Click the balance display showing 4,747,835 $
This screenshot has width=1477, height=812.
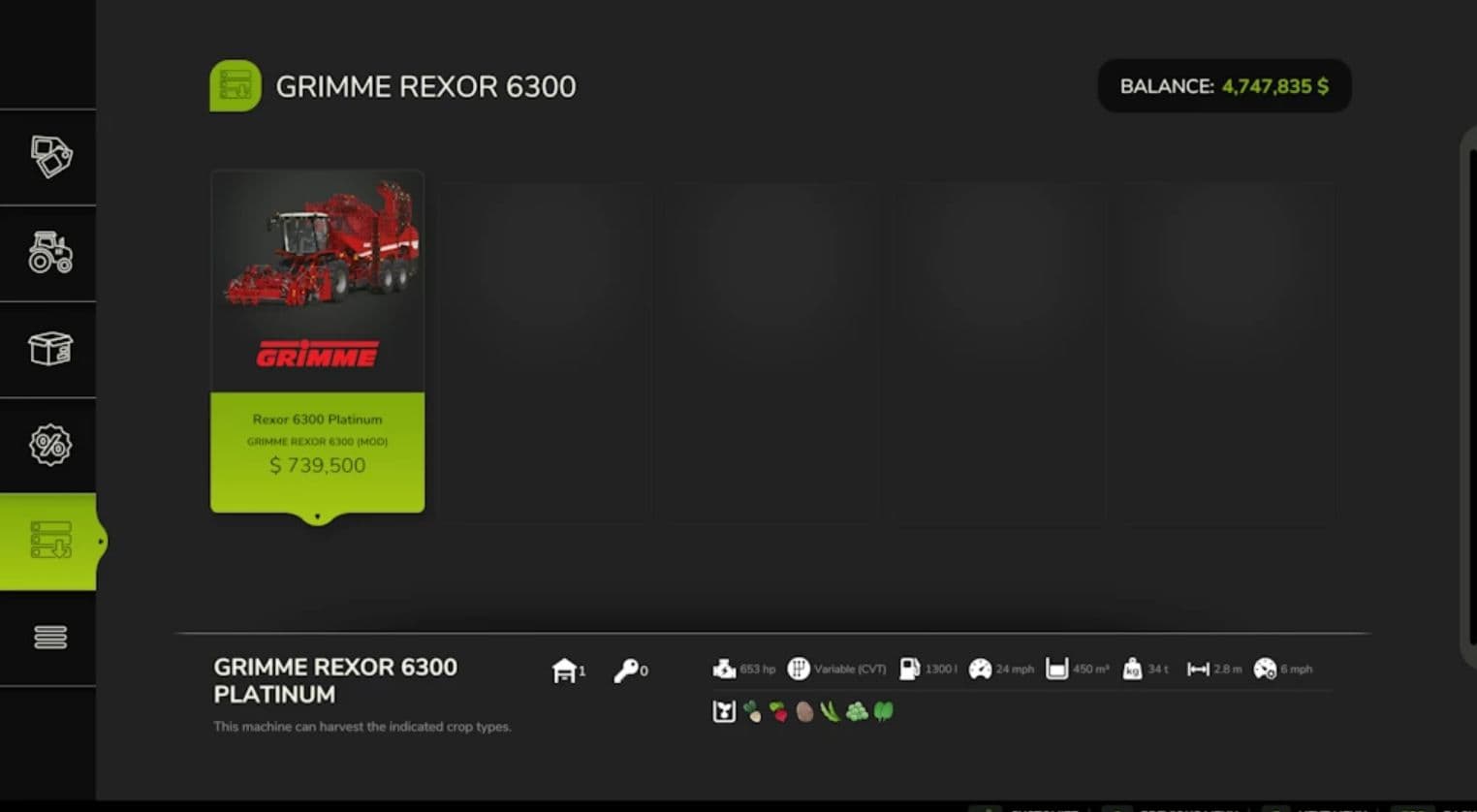(1223, 86)
